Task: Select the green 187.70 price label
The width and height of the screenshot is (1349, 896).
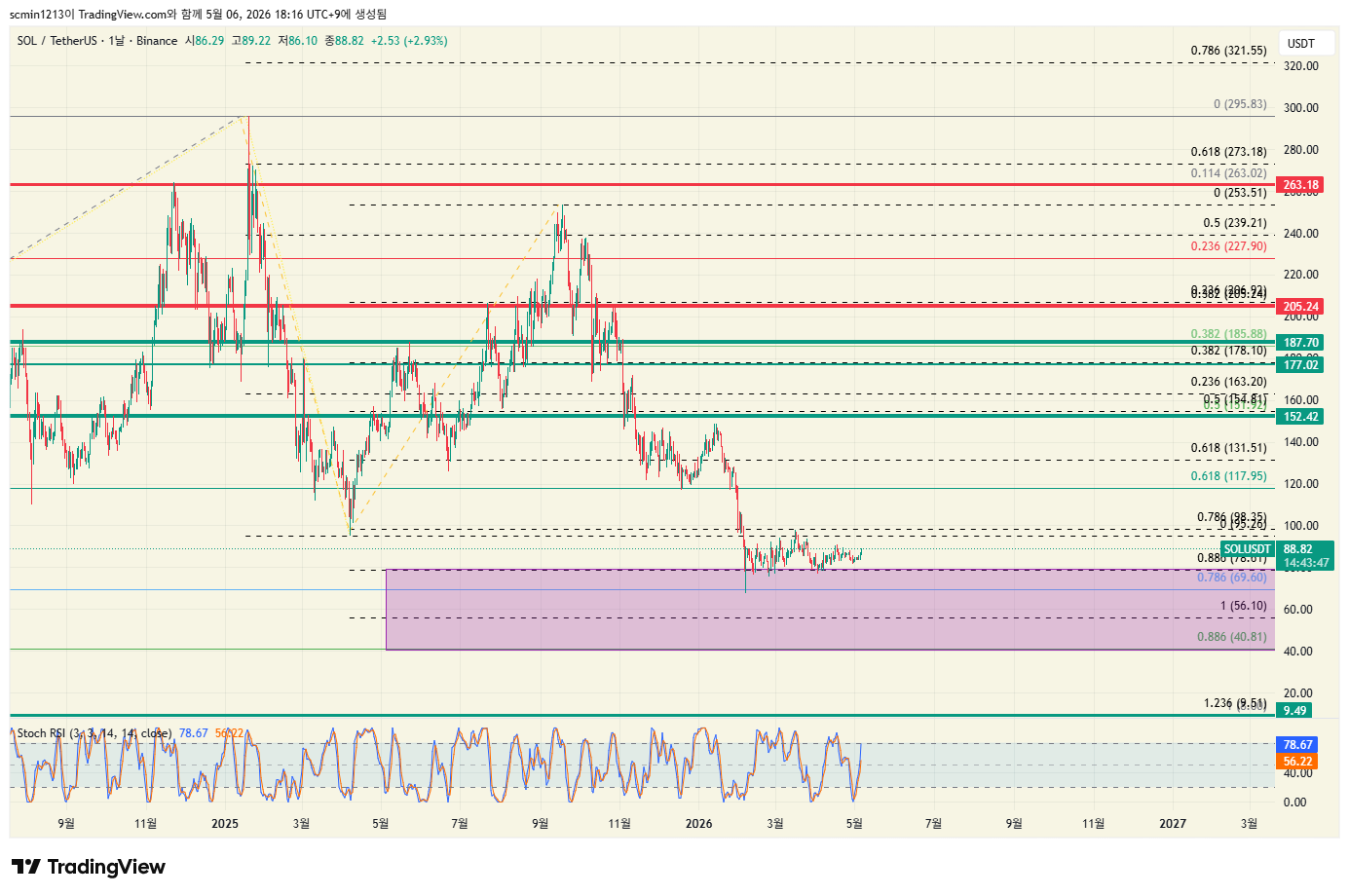Action: tap(1300, 343)
